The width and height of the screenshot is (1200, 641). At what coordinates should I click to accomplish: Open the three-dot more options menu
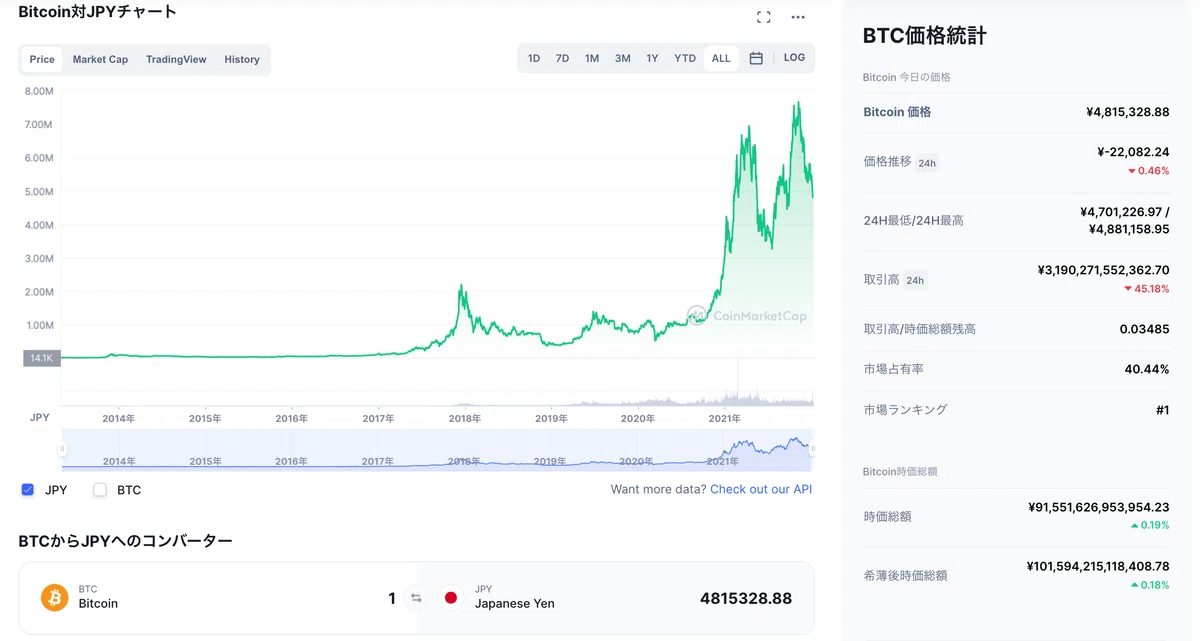click(798, 17)
